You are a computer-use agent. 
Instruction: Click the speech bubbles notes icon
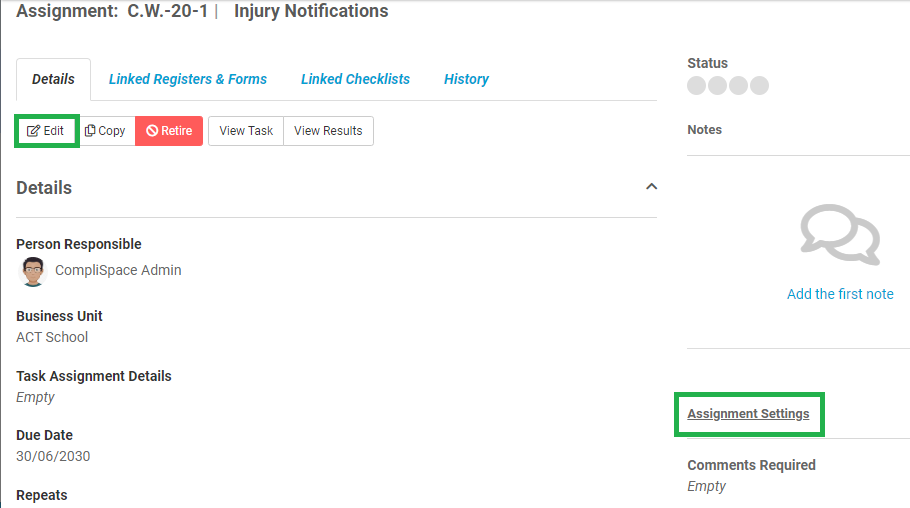pyautogui.click(x=840, y=235)
